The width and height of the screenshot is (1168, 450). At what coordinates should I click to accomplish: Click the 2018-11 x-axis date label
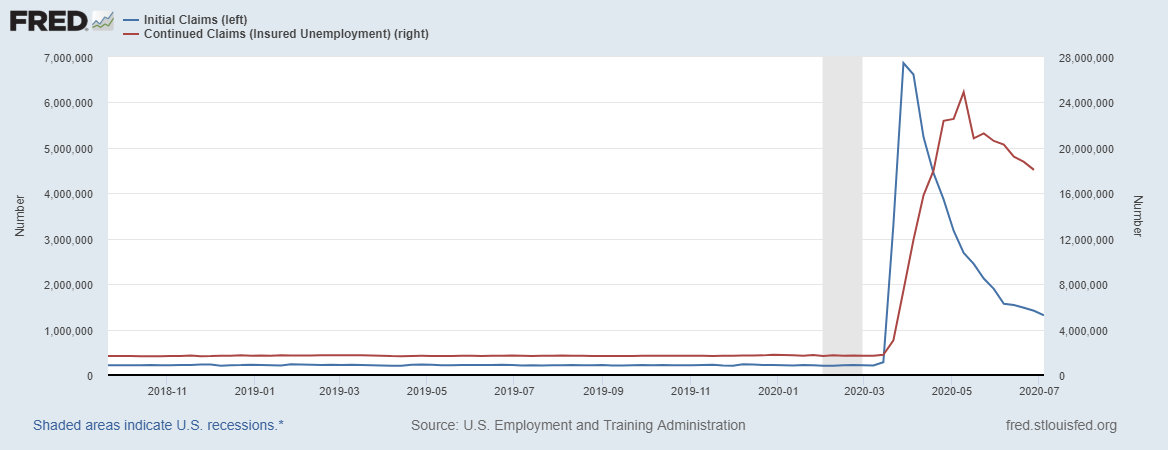(x=168, y=391)
